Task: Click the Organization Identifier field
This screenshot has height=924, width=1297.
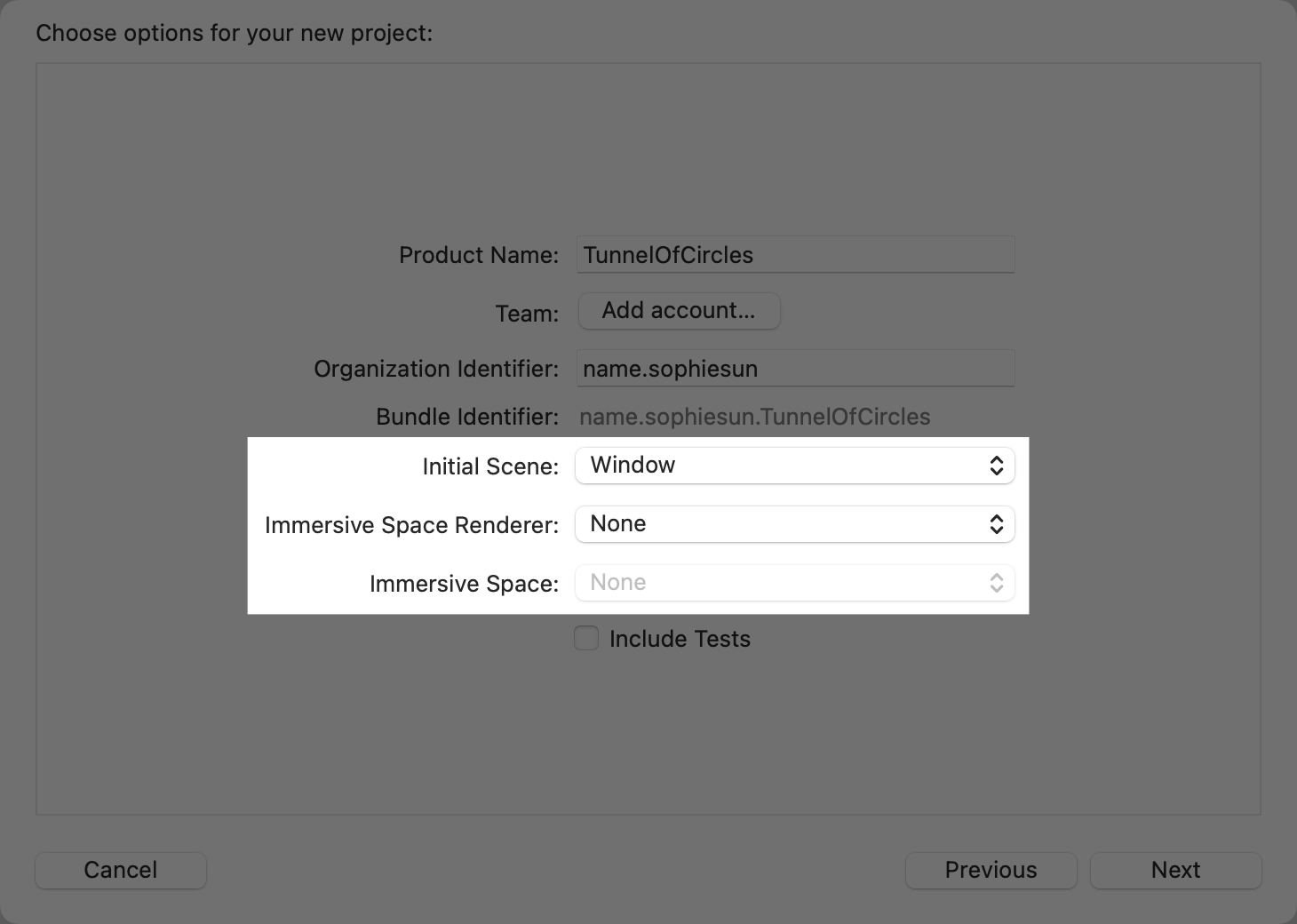Action: pyautogui.click(x=795, y=368)
